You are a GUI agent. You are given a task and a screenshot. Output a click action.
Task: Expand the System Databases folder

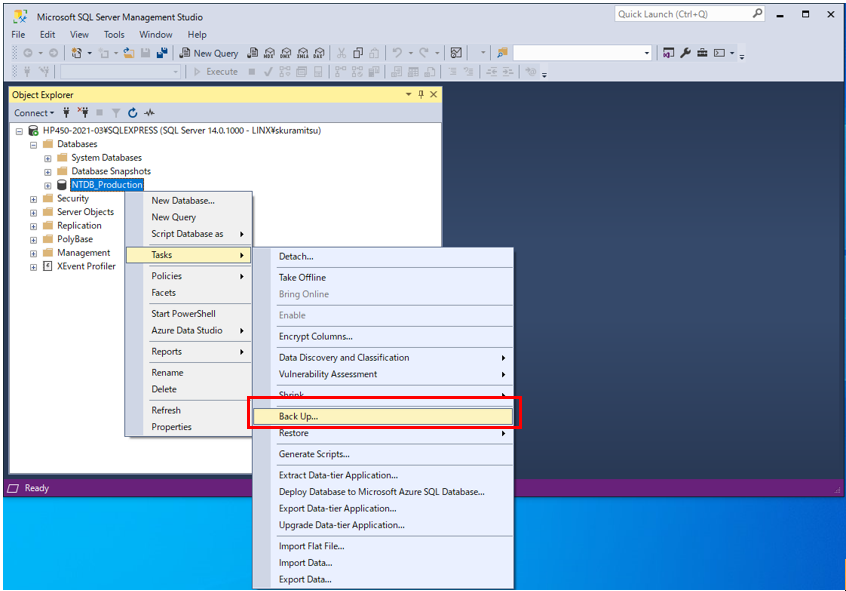(x=48, y=158)
